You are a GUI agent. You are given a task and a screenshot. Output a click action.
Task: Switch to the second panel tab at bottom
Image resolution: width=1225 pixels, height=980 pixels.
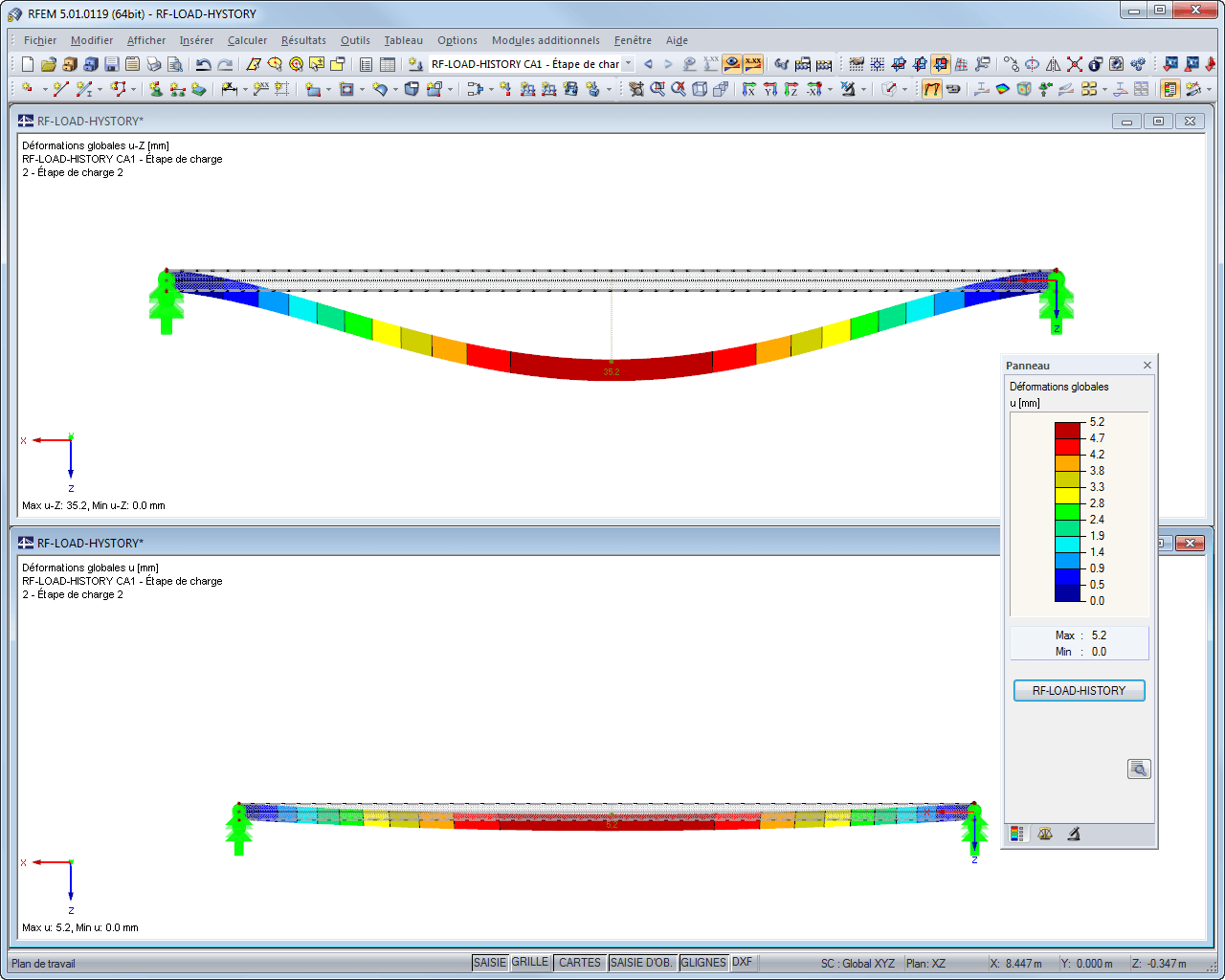coord(1045,834)
